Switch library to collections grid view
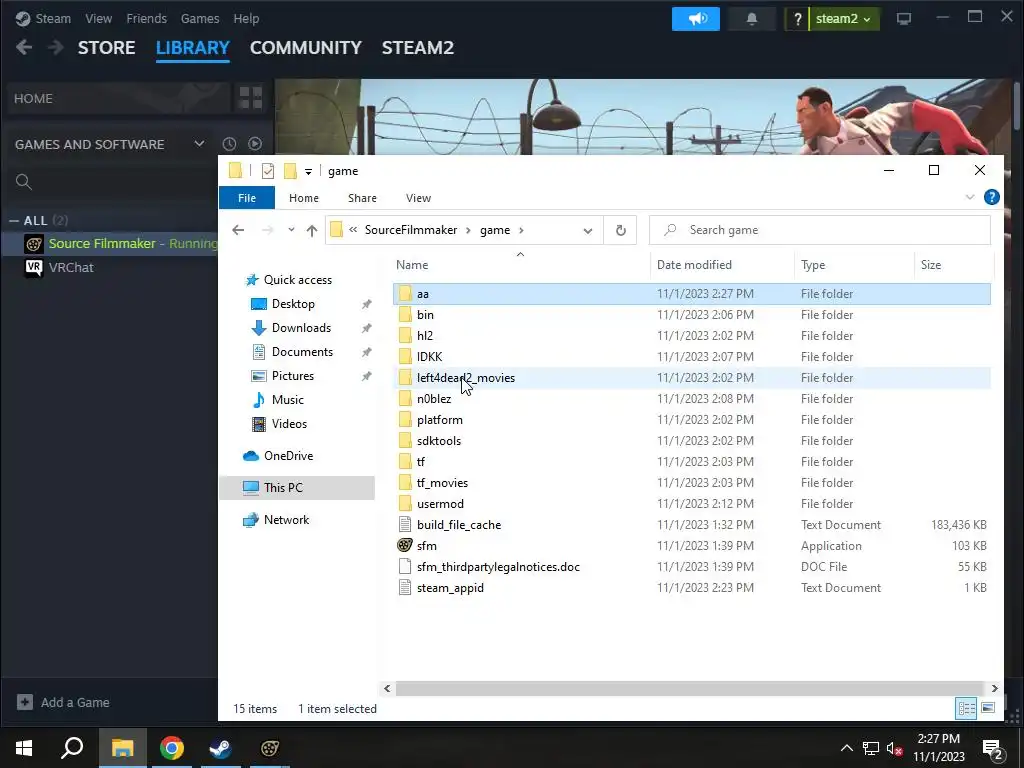Image resolution: width=1024 pixels, height=768 pixels. 251,98
